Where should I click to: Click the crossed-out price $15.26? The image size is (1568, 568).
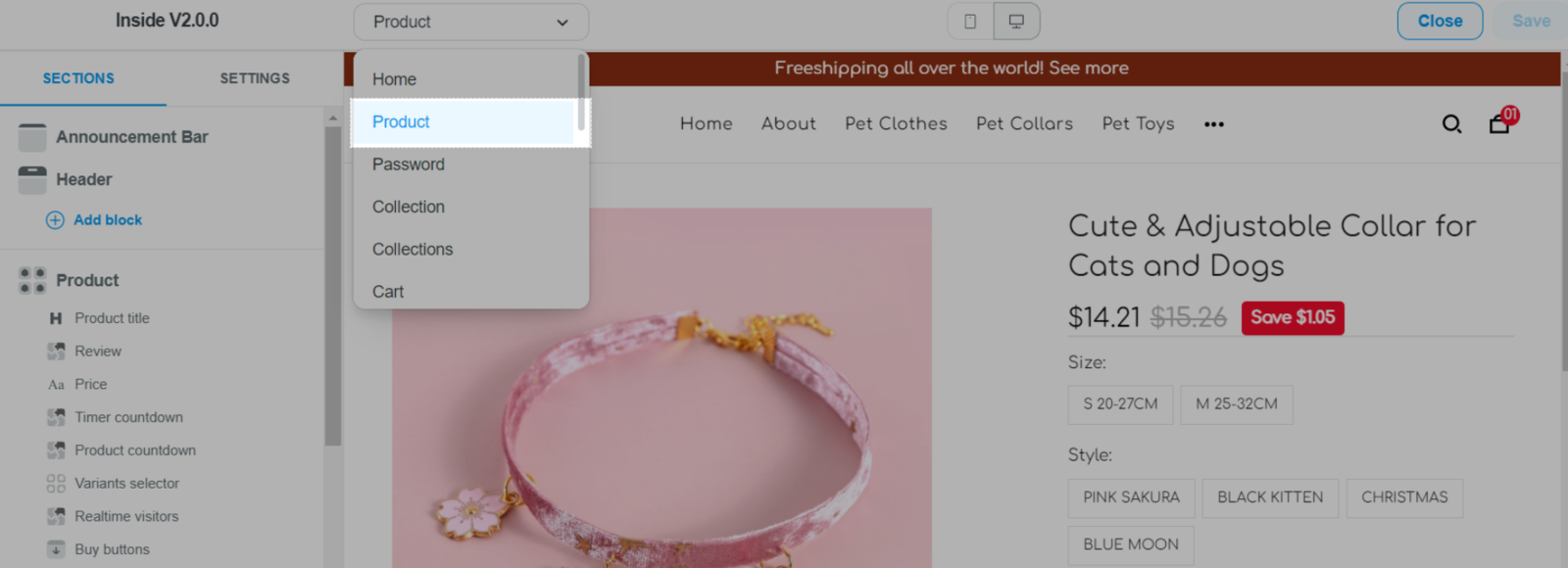[x=1189, y=317]
